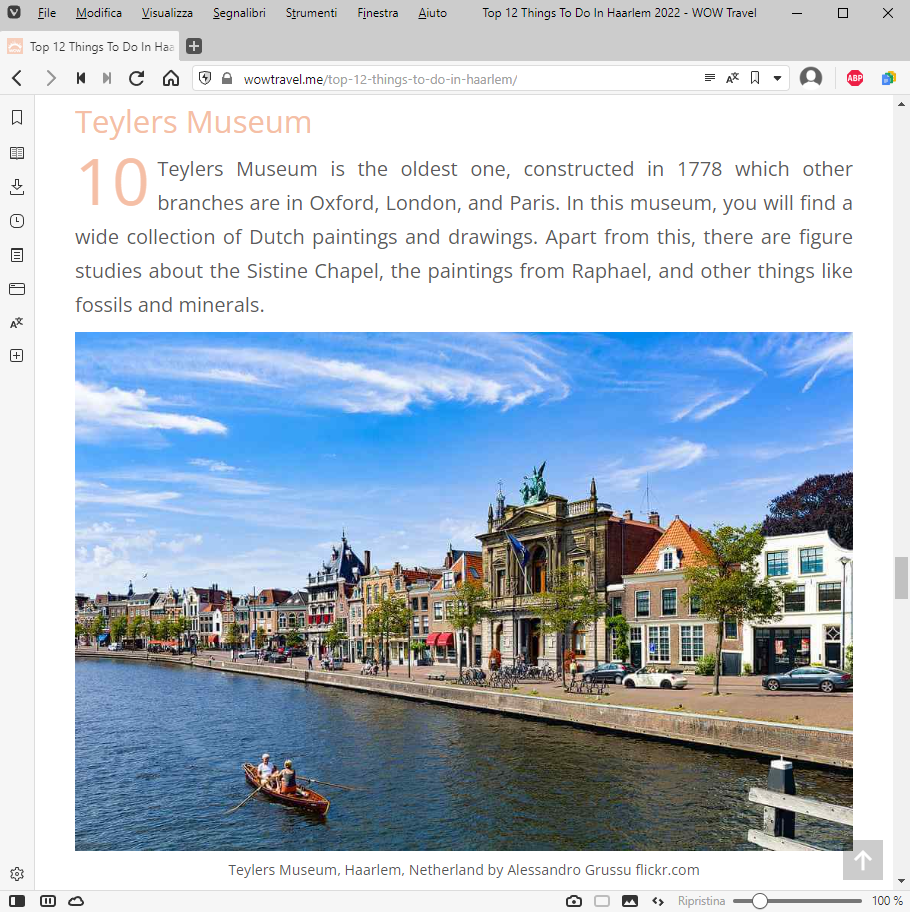The image size is (910, 912).
Task: Open the translate extension icon
Action: click(888, 78)
